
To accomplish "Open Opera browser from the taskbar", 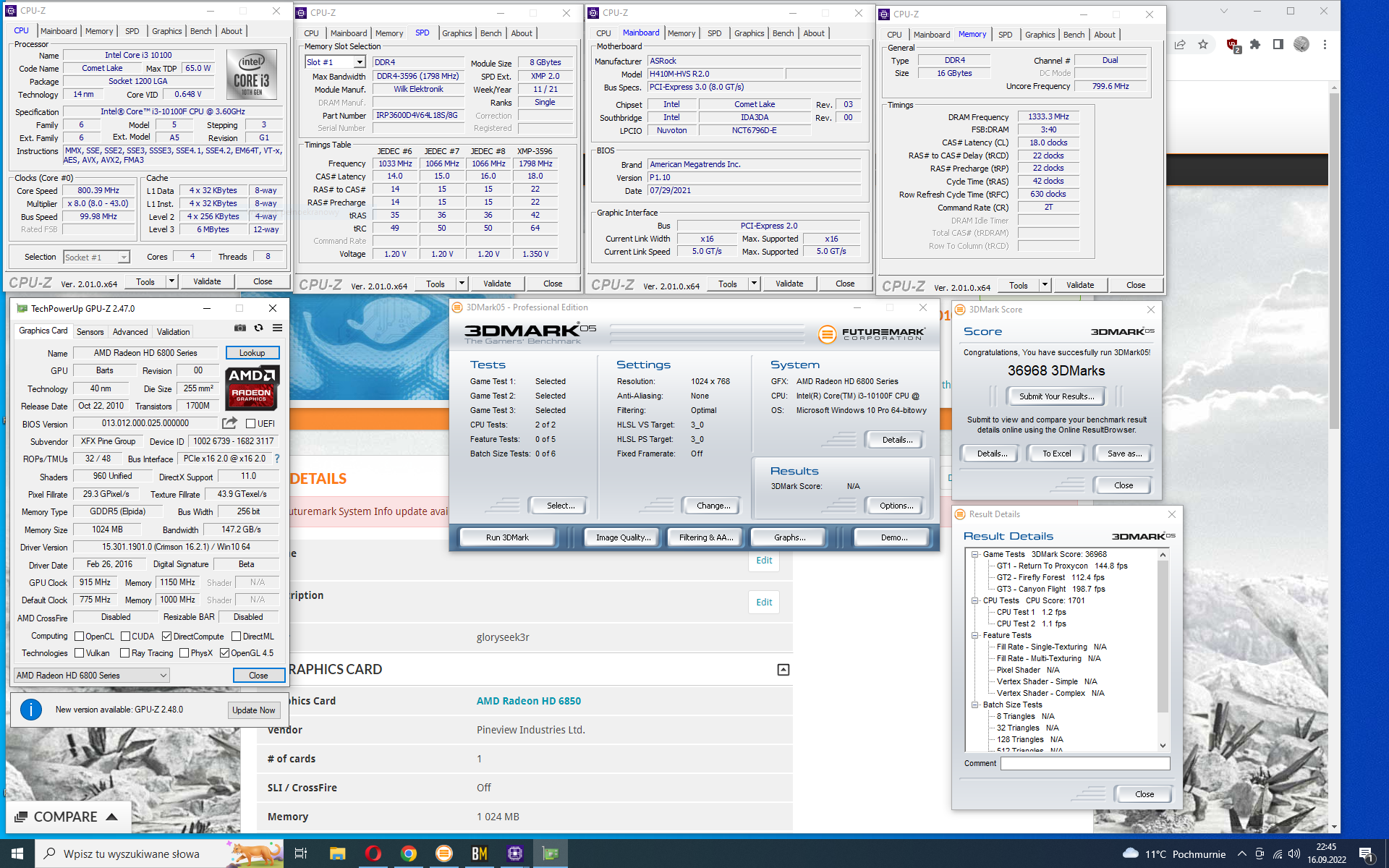I will point(373,854).
